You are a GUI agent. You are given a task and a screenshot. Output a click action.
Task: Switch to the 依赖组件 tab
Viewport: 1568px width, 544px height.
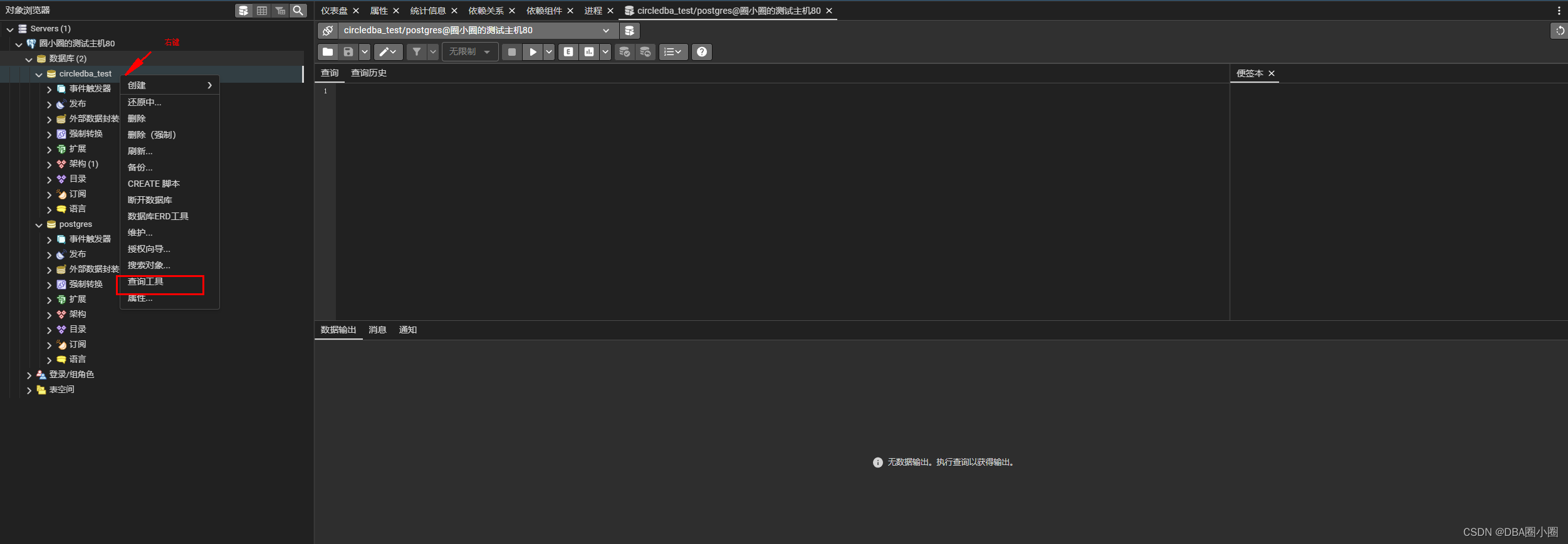pyautogui.click(x=544, y=11)
